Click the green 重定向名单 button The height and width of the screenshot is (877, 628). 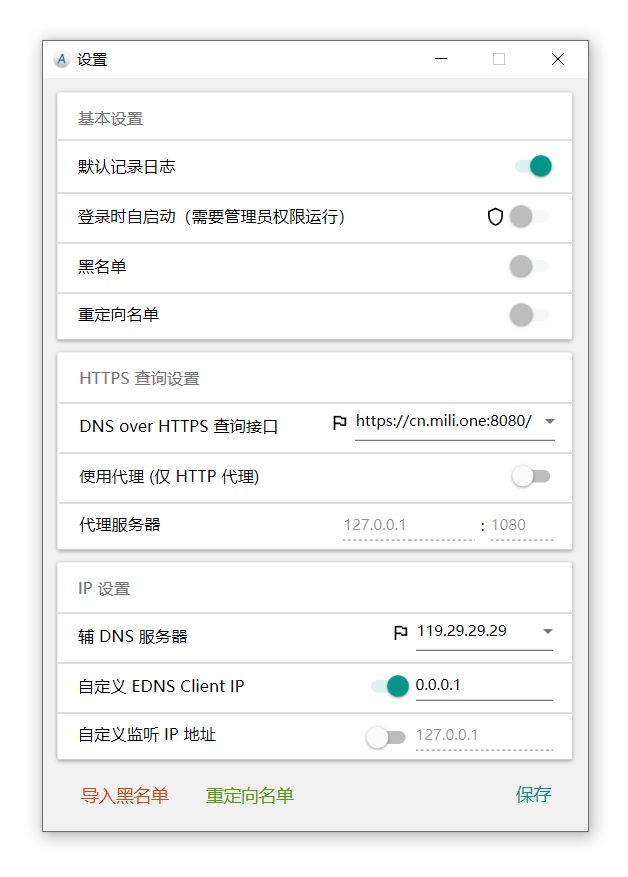pos(250,796)
